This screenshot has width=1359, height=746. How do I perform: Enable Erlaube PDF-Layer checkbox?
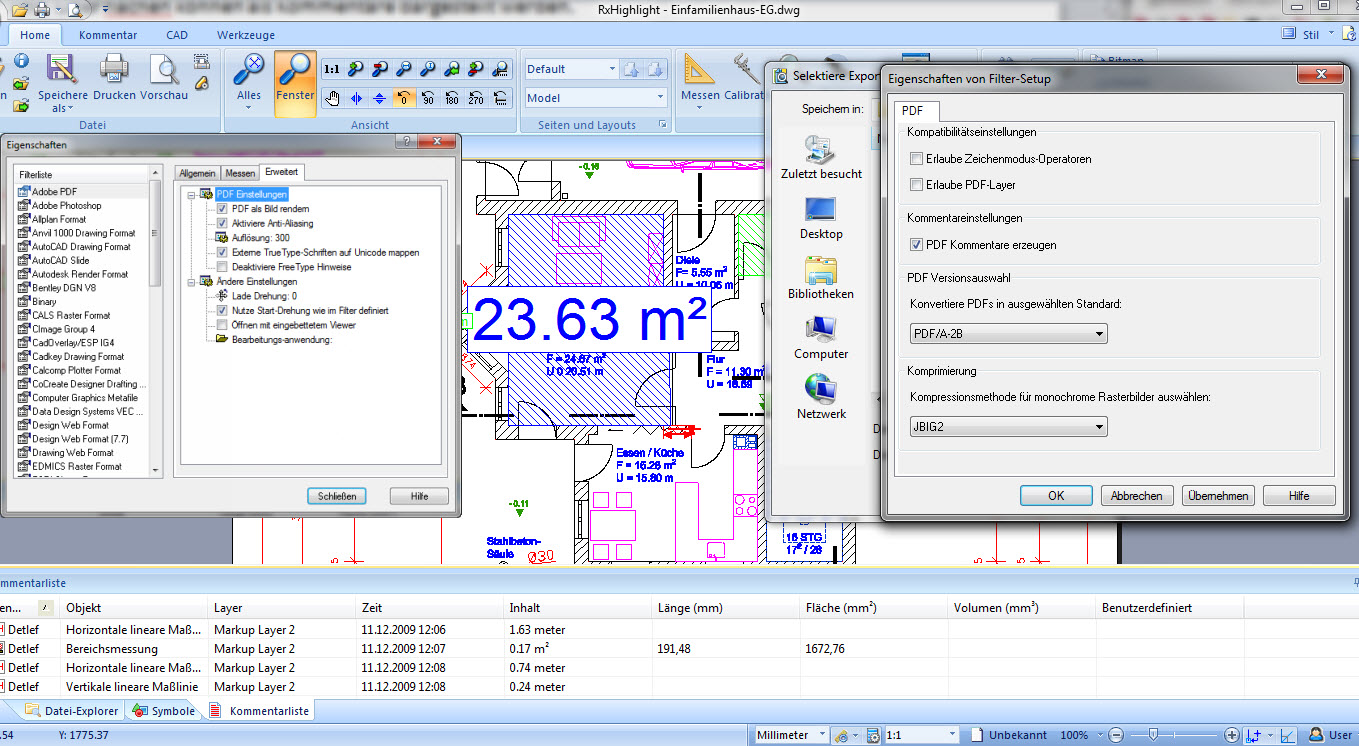pos(916,185)
